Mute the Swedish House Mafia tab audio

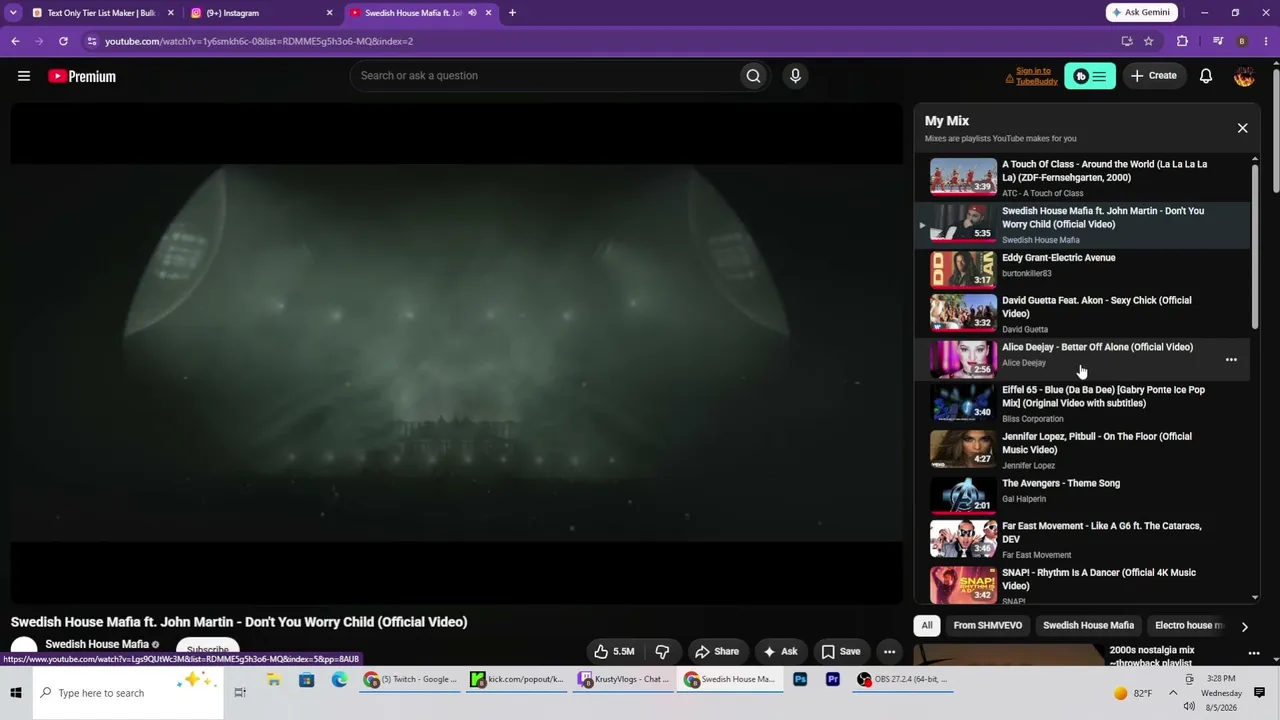pos(472,13)
